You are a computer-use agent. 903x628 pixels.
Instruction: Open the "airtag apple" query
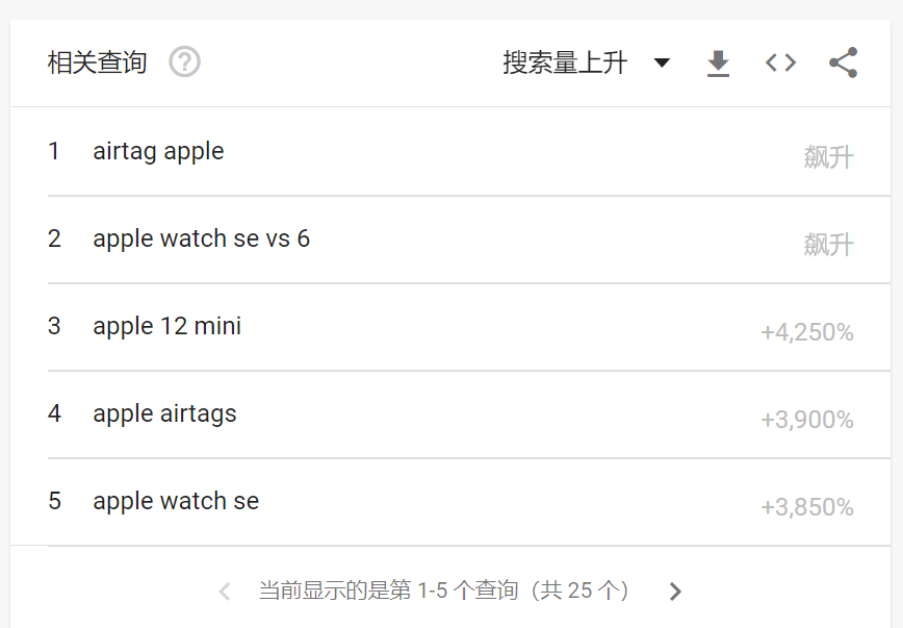(x=158, y=152)
